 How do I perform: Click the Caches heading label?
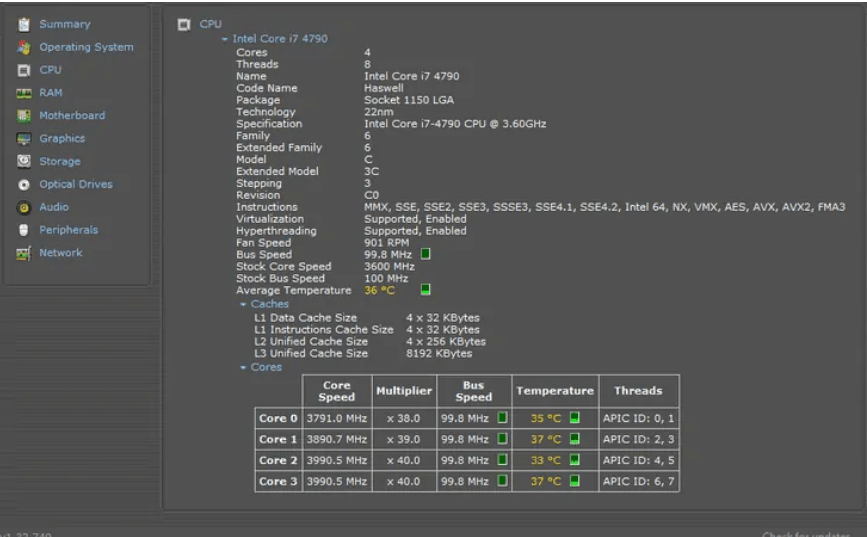click(269, 304)
